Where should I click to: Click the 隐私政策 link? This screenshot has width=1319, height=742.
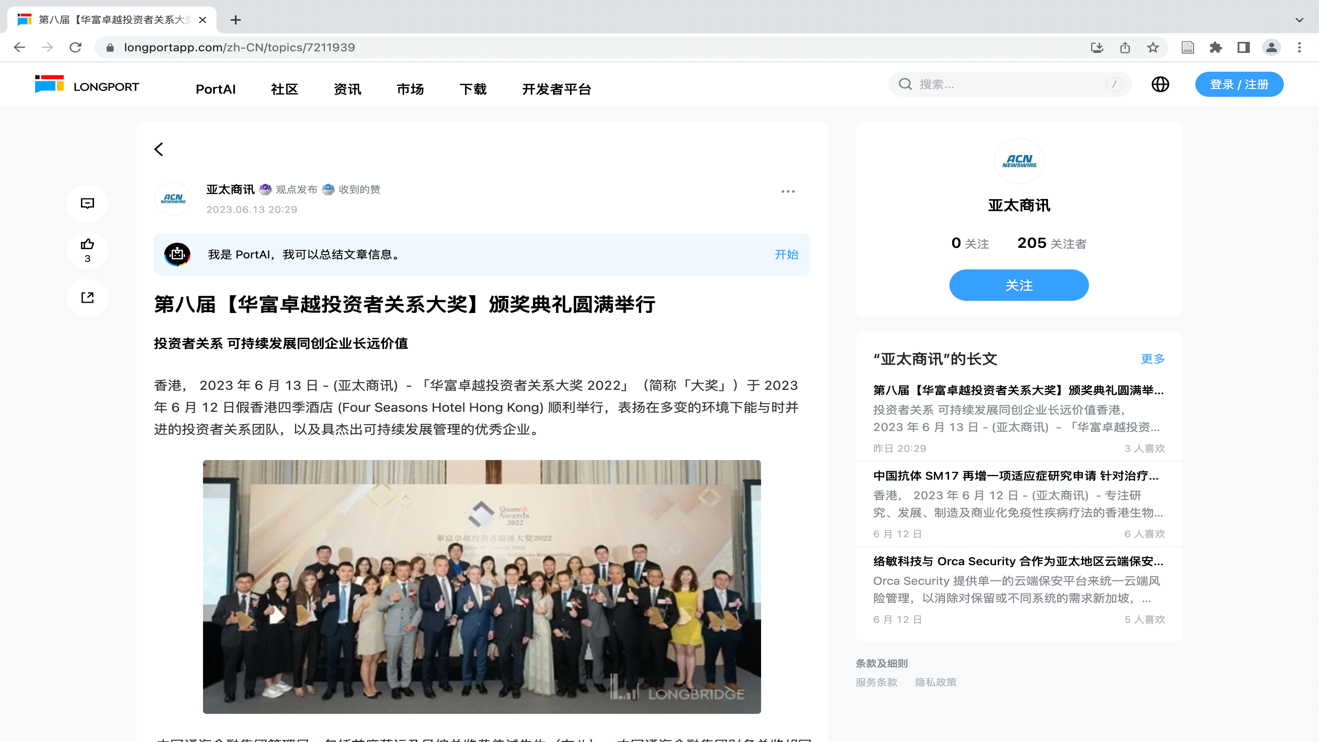coord(936,682)
